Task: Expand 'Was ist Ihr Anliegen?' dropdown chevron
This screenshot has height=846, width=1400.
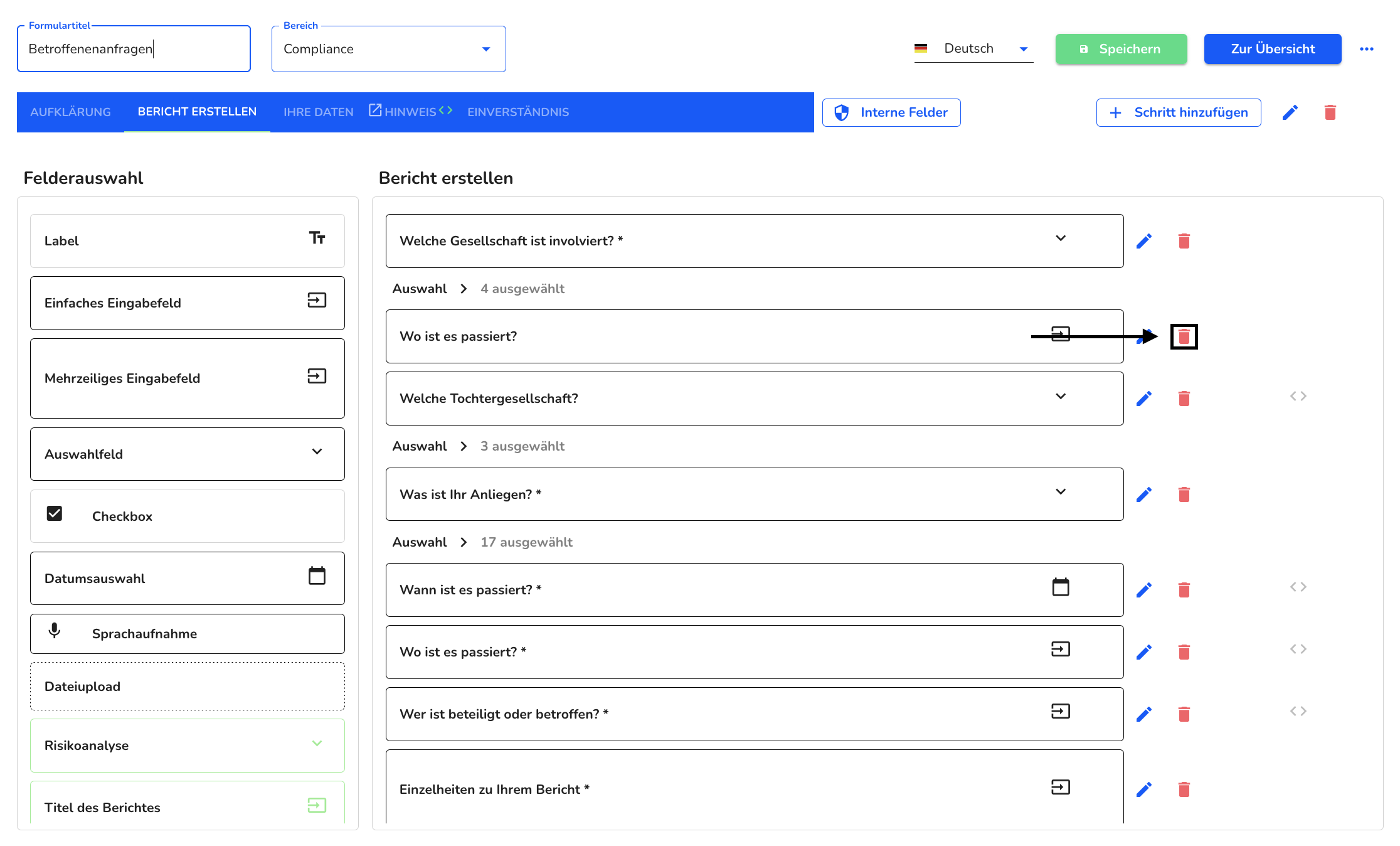Action: (1060, 491)
